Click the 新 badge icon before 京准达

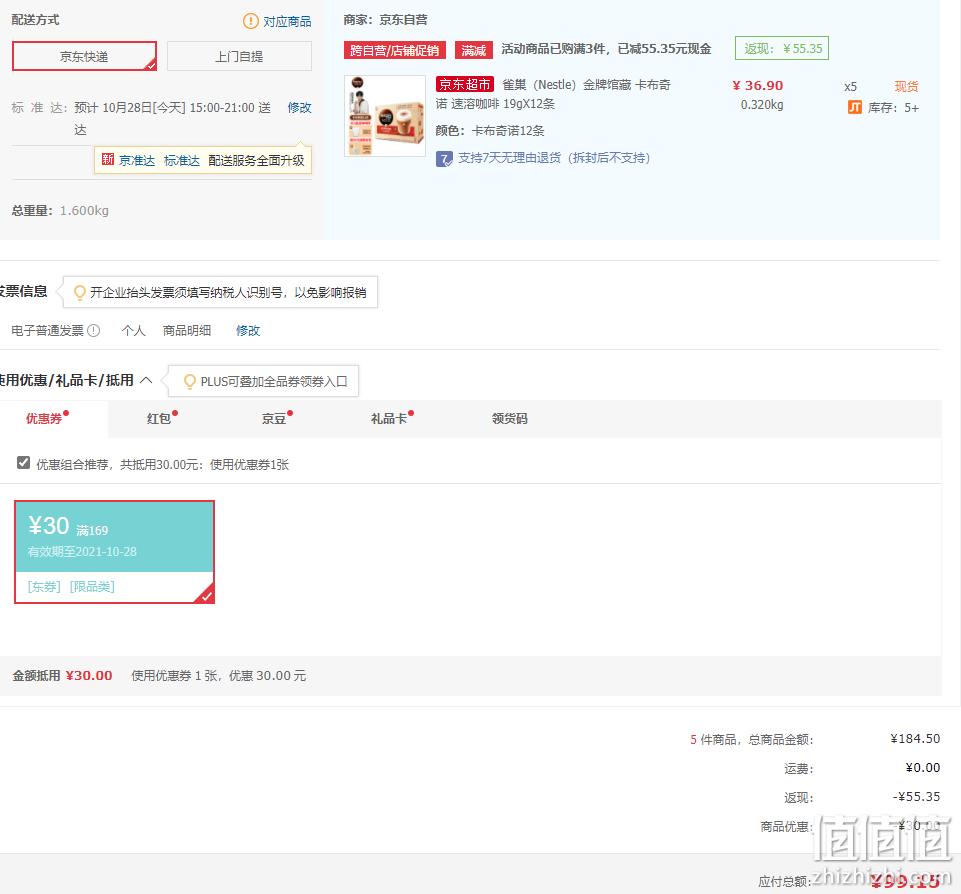tap(108, 159)
